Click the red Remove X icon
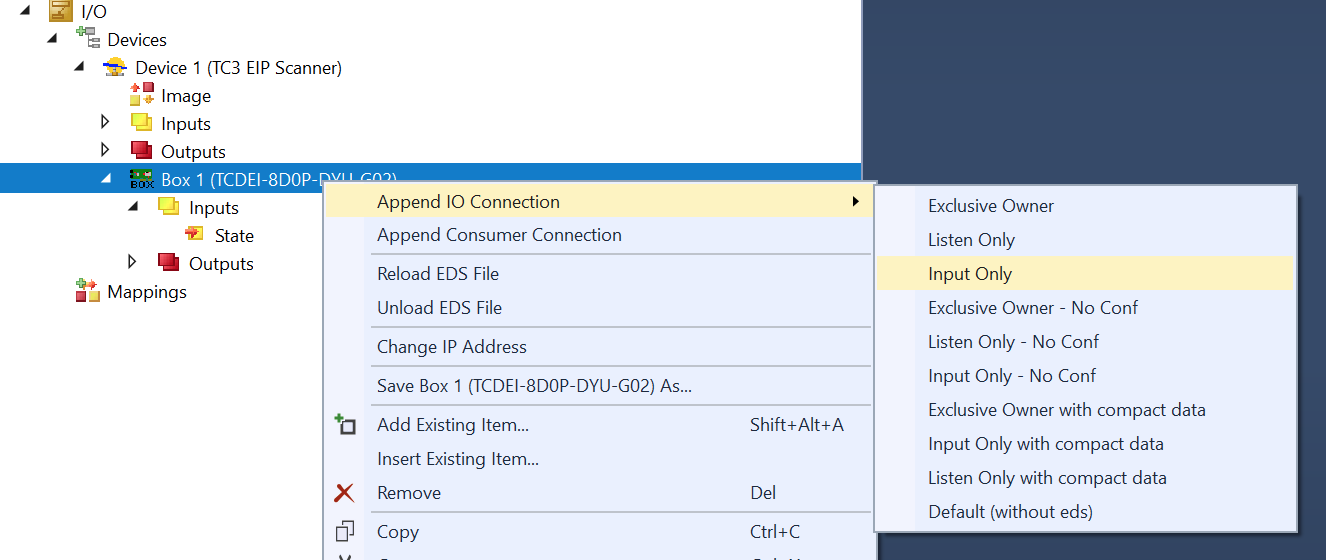The height and width of the screenshot is (560, 1326). click(x=344, y=493)
